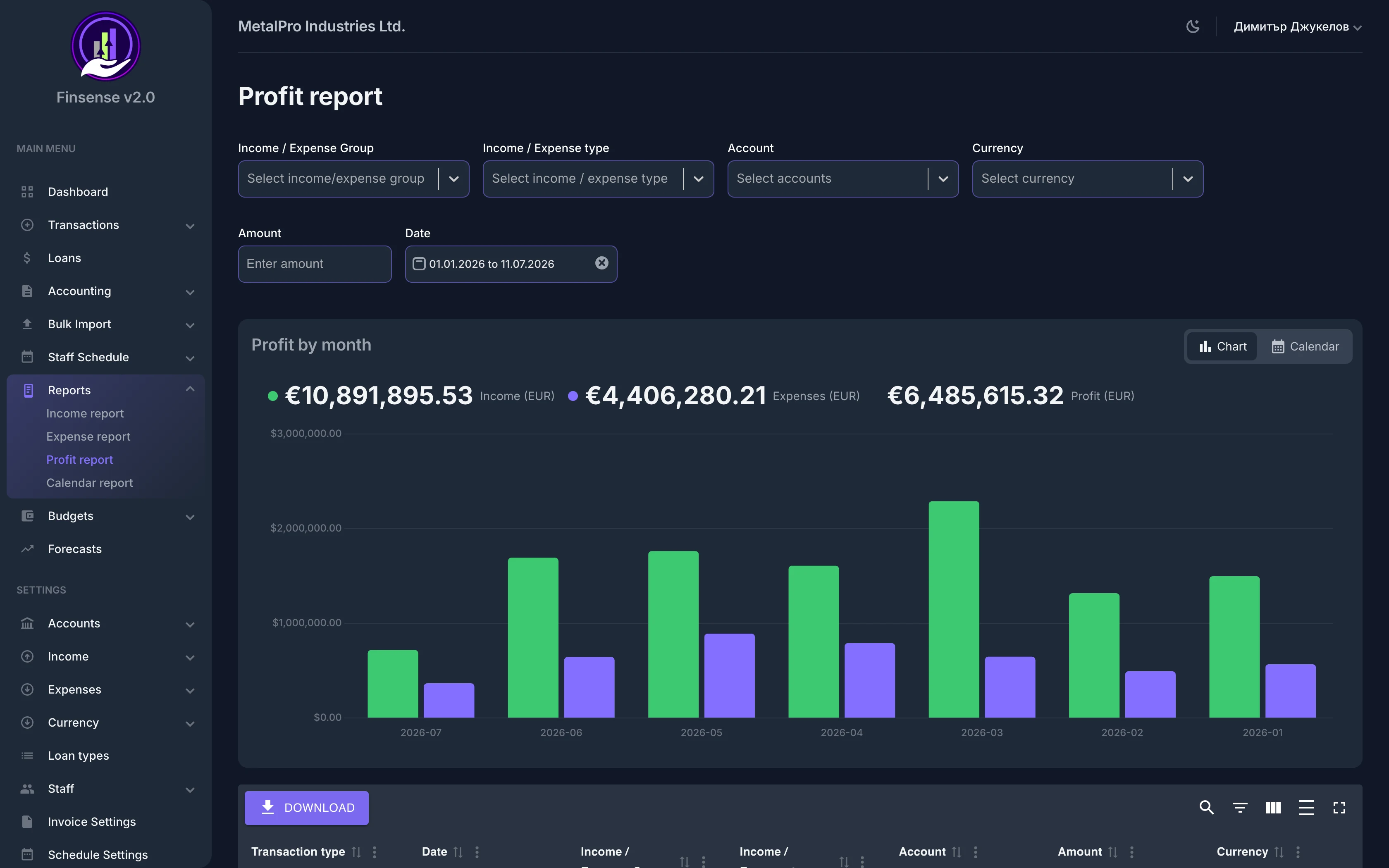The width and height of the screenshot is (1389, 868).
Task: Focus the Enter amount field
Action: [x=315, y=264]
